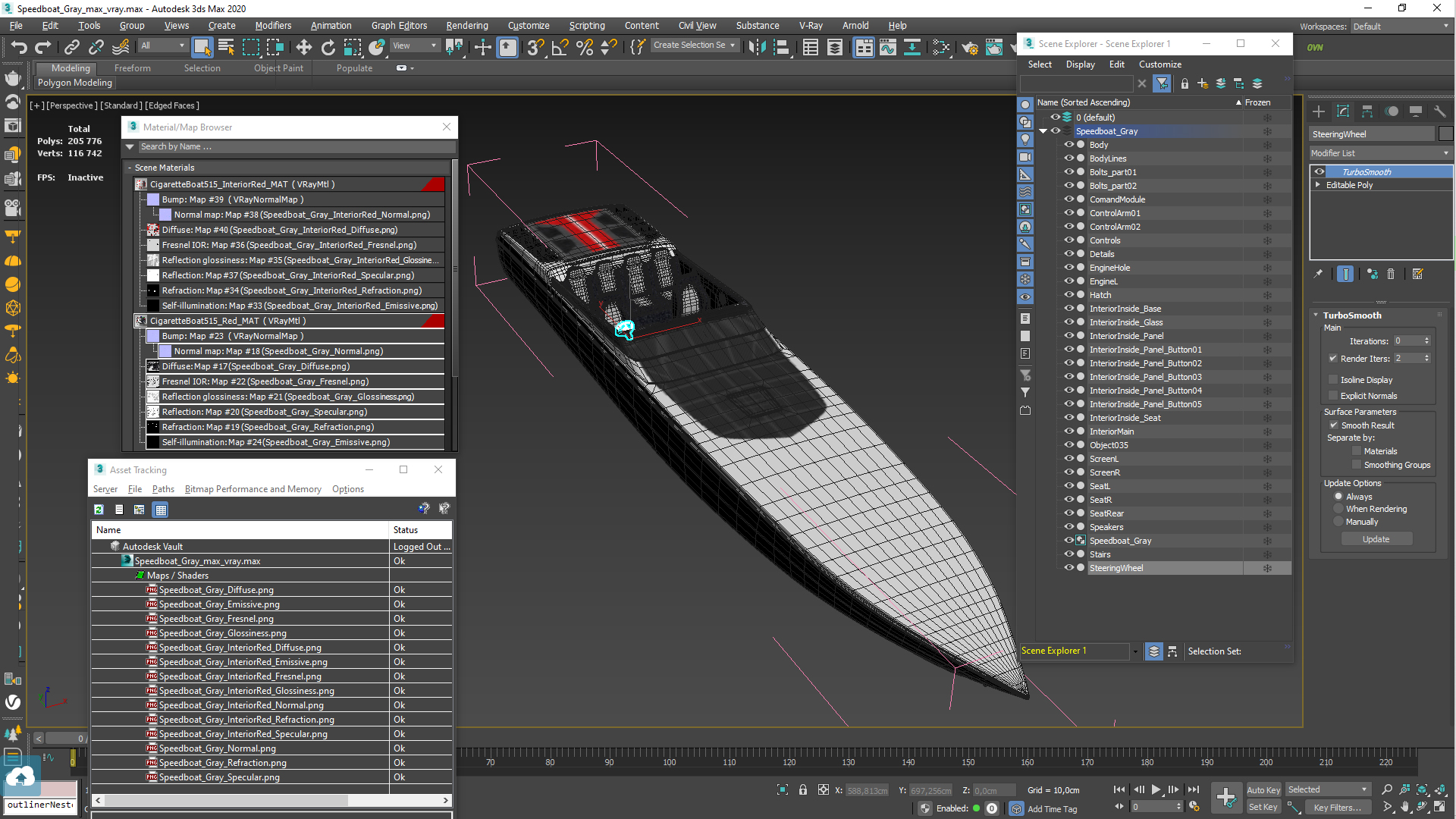Image resolution: width=1456 pixels, height=819 pixels.
Task: Toggle TurboSmooth modifier eye in stack
Action: point(1319,171)
